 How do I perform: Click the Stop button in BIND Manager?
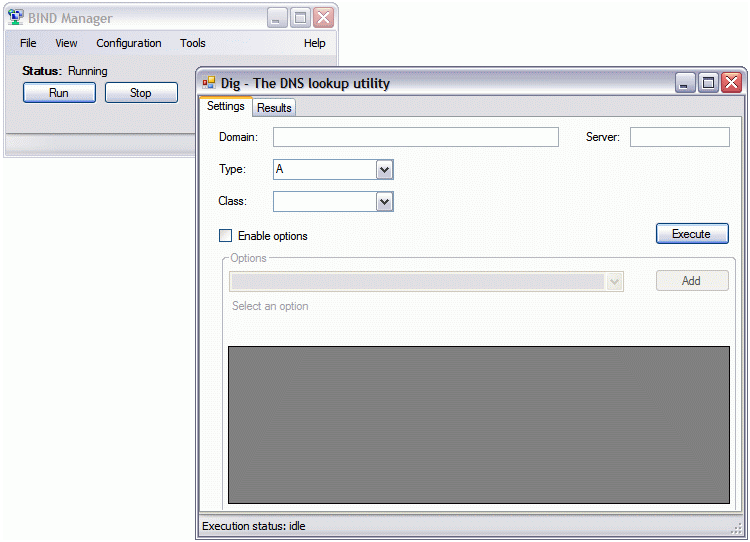(x=141, y=93)
